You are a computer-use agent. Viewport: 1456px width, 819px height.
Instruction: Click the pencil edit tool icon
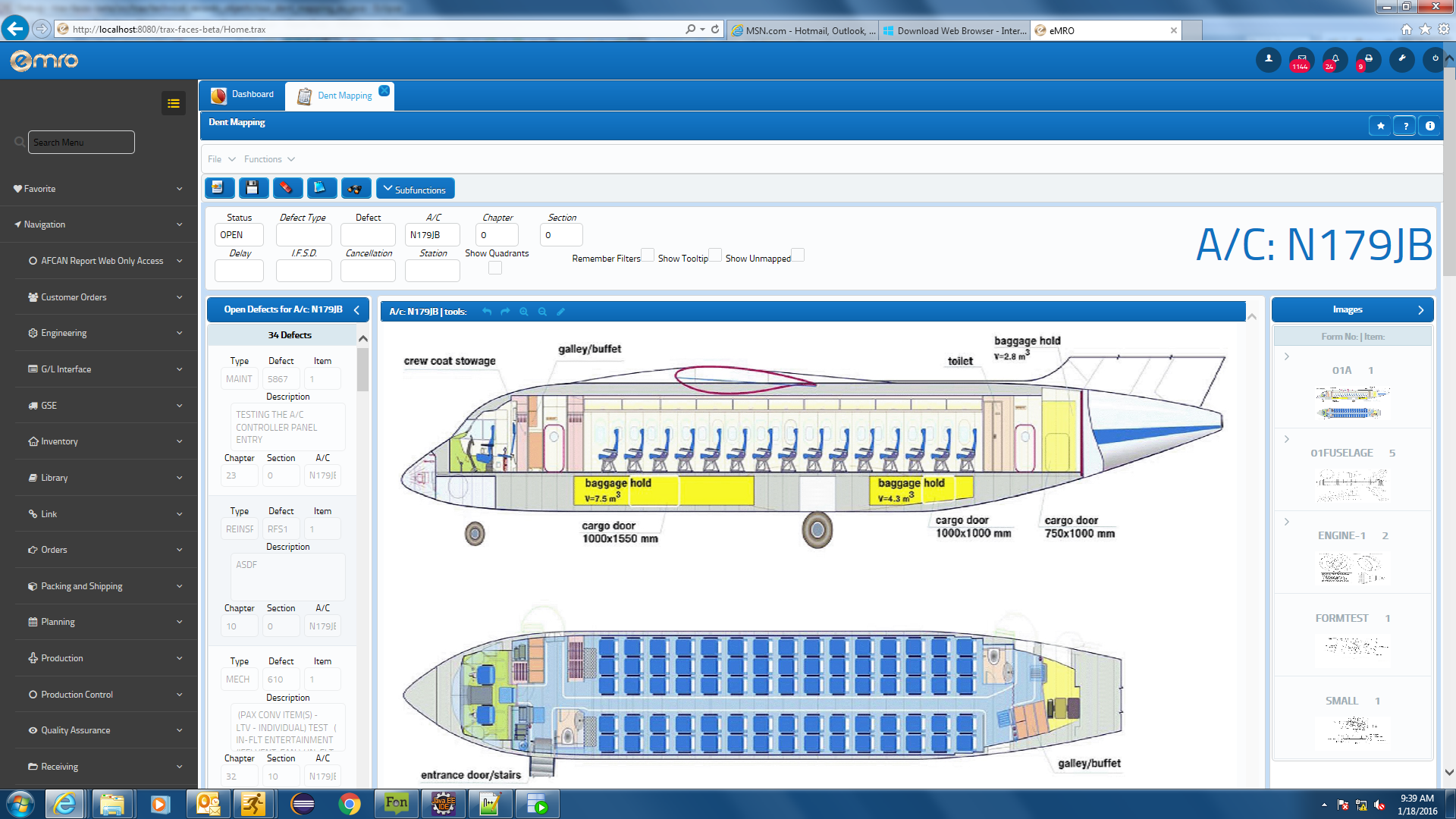coord(561,312)
